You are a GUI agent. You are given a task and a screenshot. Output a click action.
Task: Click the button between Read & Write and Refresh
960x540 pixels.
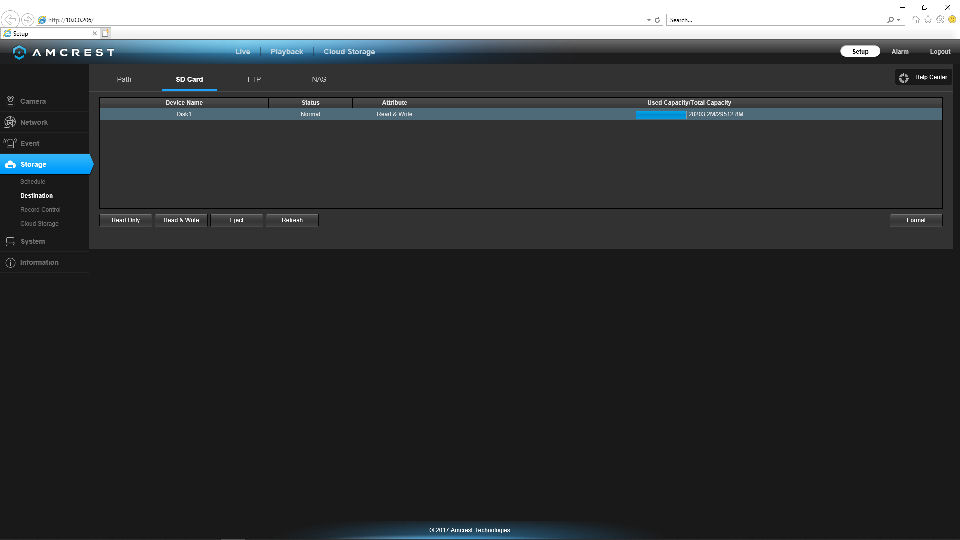237,220
